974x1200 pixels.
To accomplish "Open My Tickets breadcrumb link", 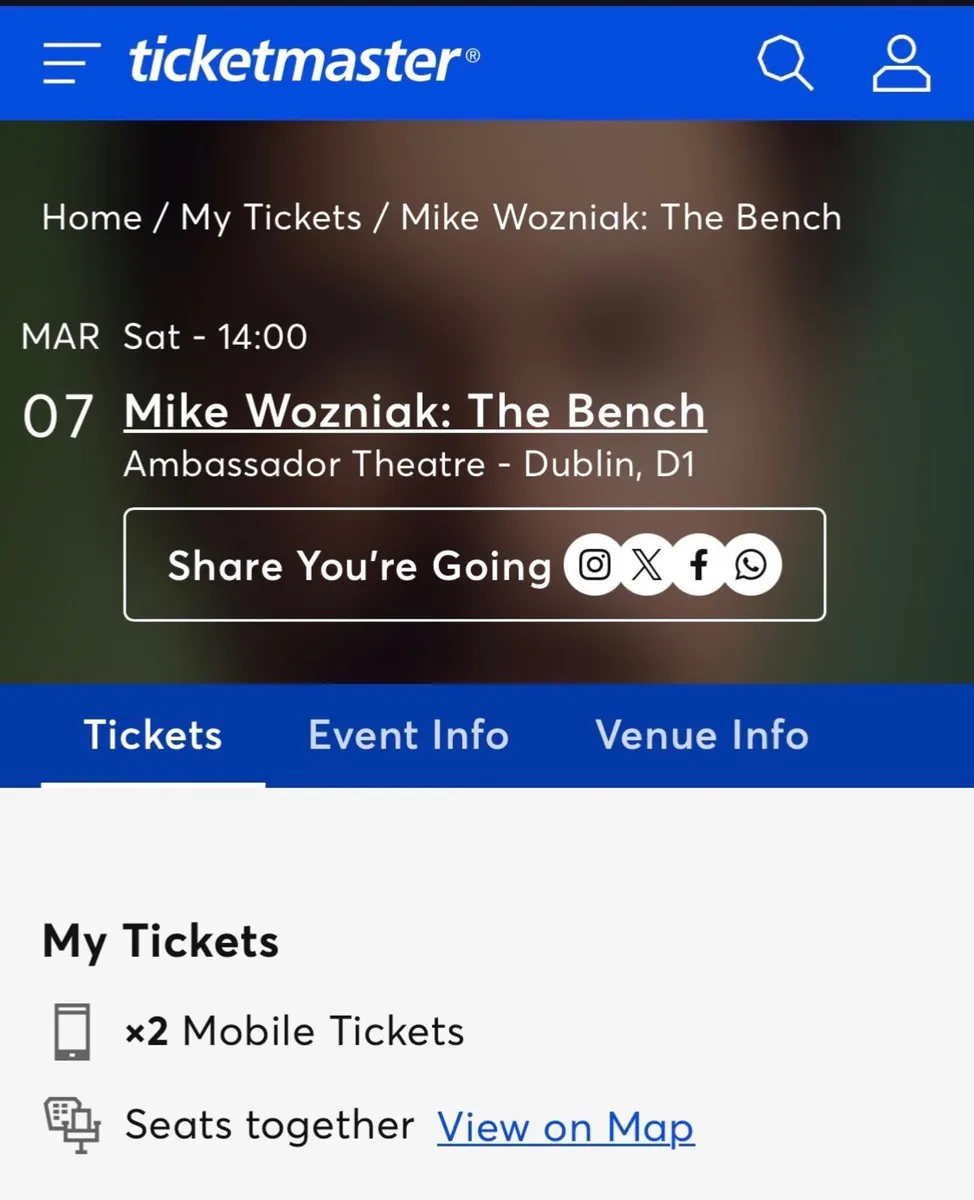I will 271,217.
